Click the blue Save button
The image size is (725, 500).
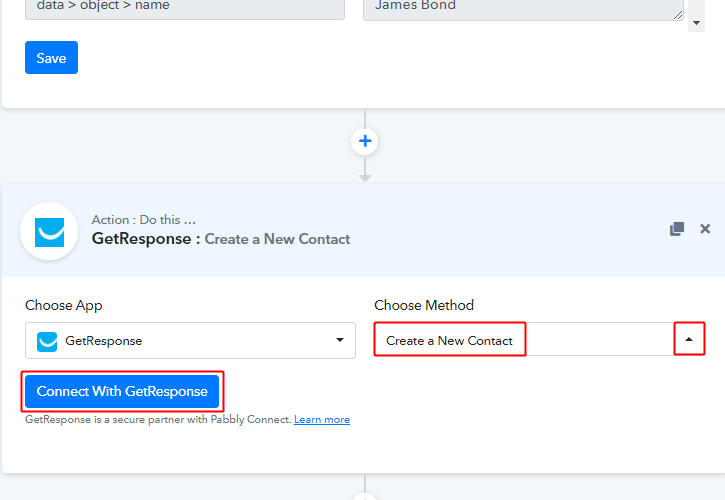click(51, 58)
